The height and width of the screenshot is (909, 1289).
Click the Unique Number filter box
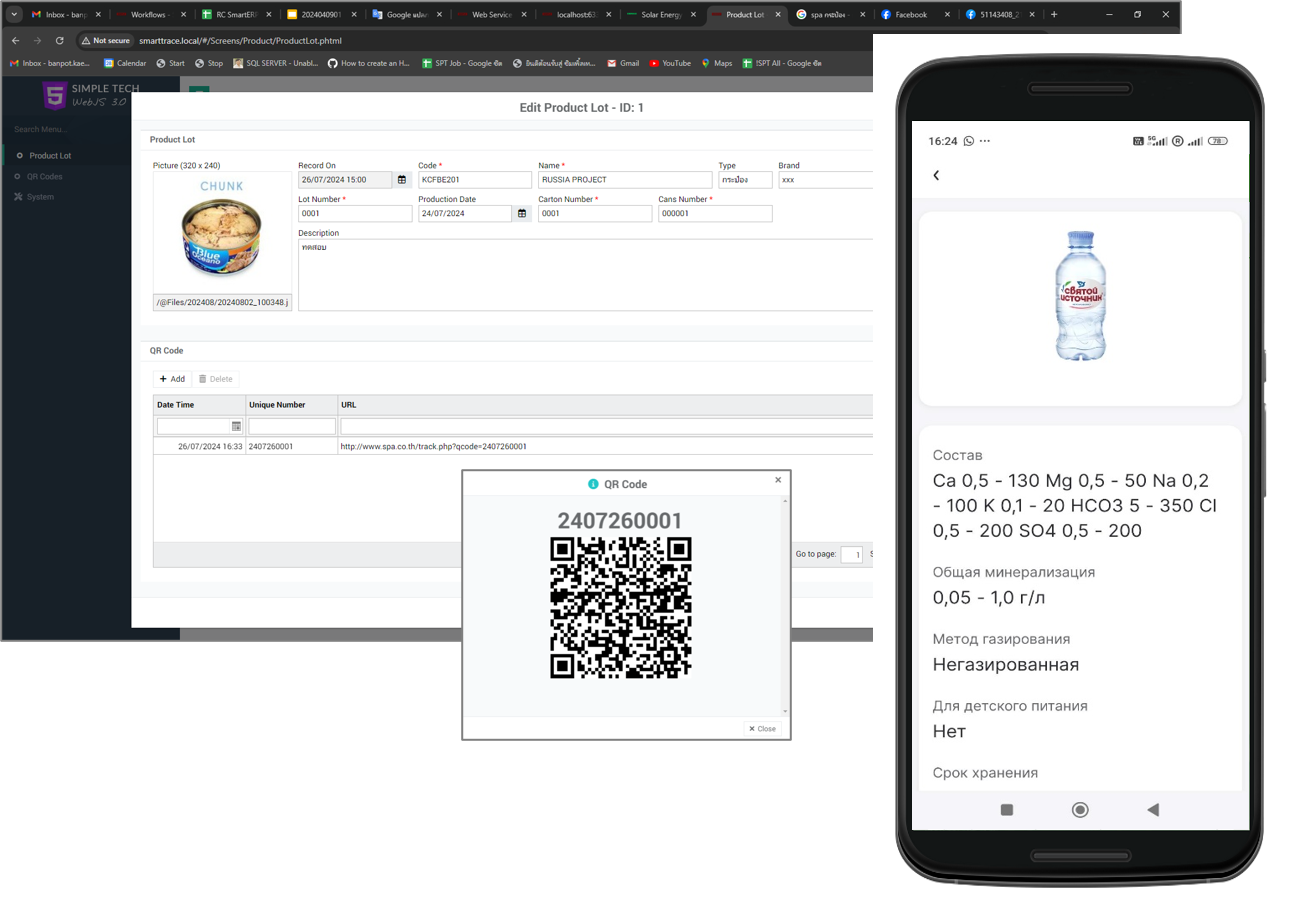(x=291, y=426)
